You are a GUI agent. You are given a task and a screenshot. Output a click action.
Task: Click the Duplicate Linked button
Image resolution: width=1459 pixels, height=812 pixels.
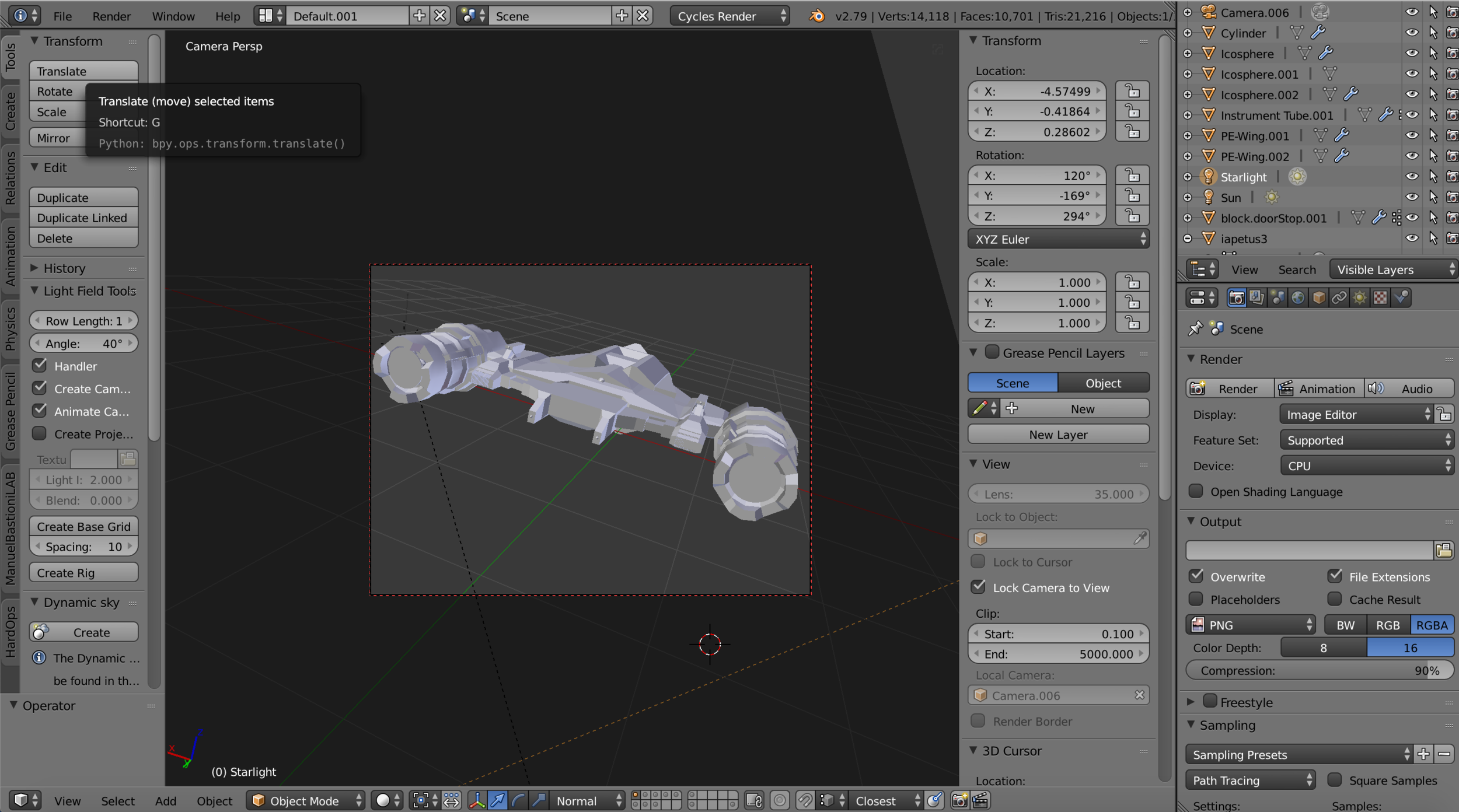coord(83,218)
